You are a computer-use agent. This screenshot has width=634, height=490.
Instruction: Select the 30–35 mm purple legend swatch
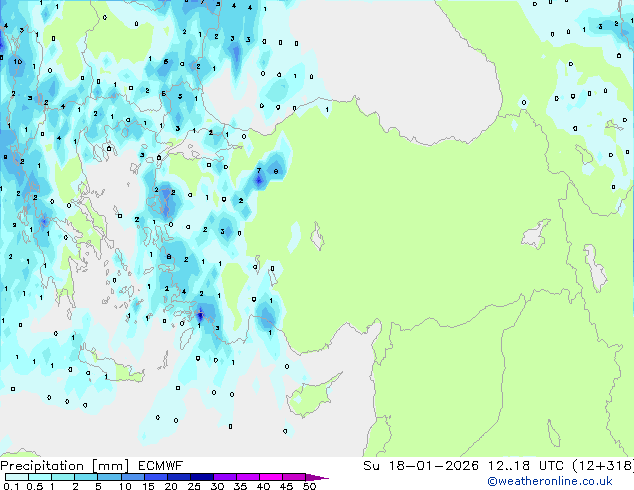tap(224, 477)
